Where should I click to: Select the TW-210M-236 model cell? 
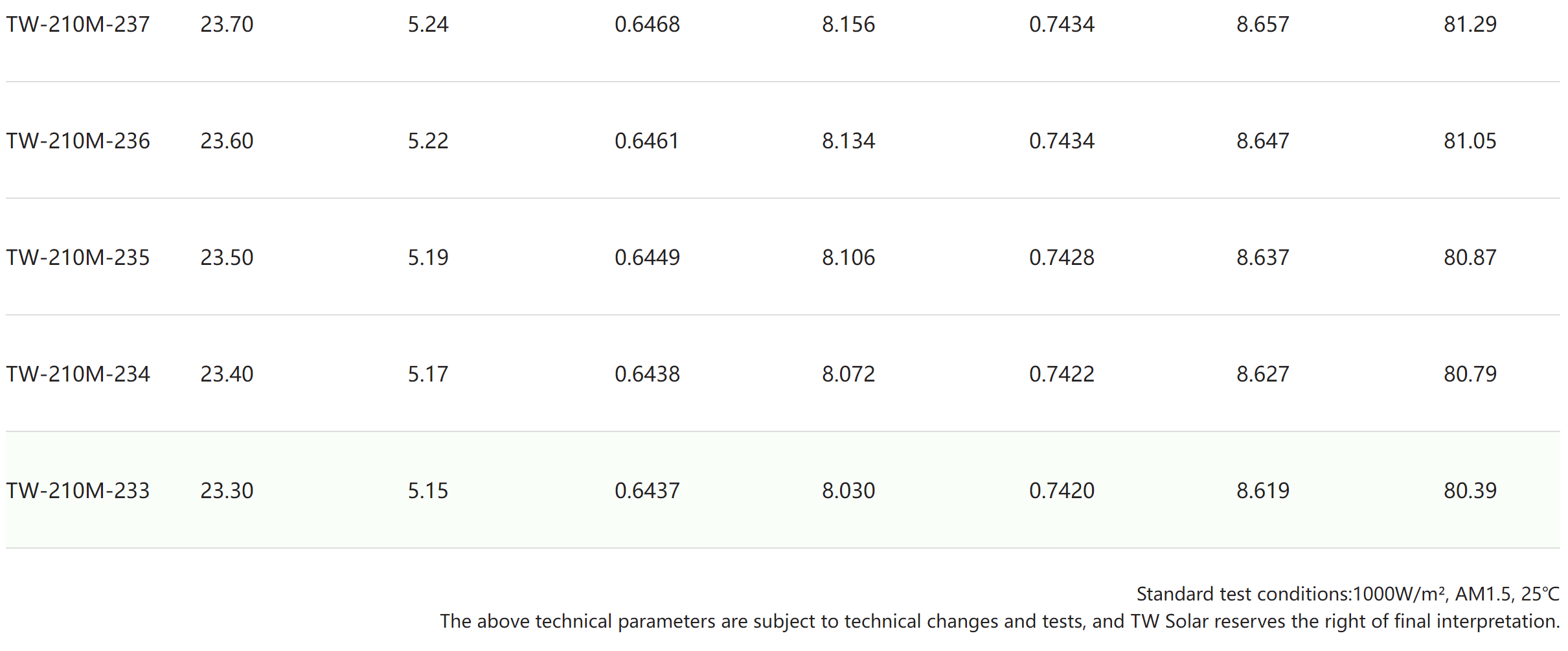point(78,141)
